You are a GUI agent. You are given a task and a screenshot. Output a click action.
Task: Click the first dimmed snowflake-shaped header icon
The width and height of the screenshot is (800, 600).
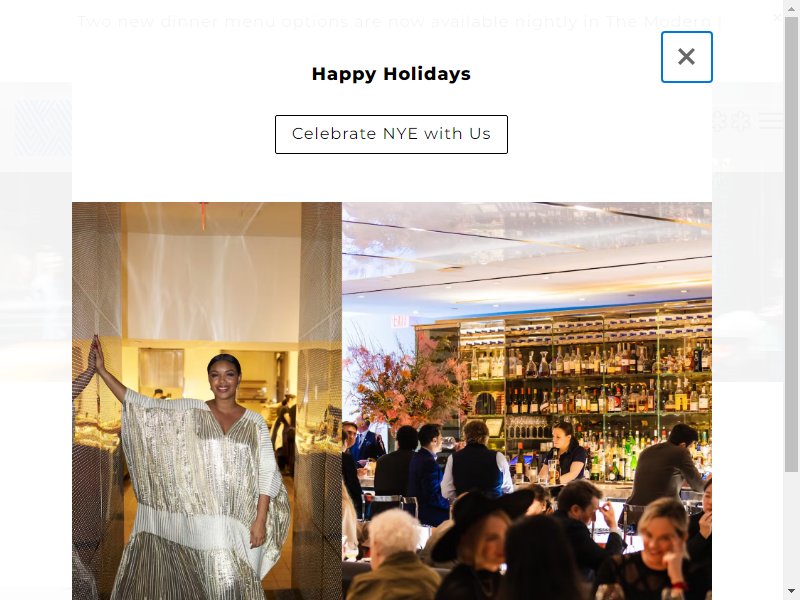pyautogui.click(x=718, y=121)
